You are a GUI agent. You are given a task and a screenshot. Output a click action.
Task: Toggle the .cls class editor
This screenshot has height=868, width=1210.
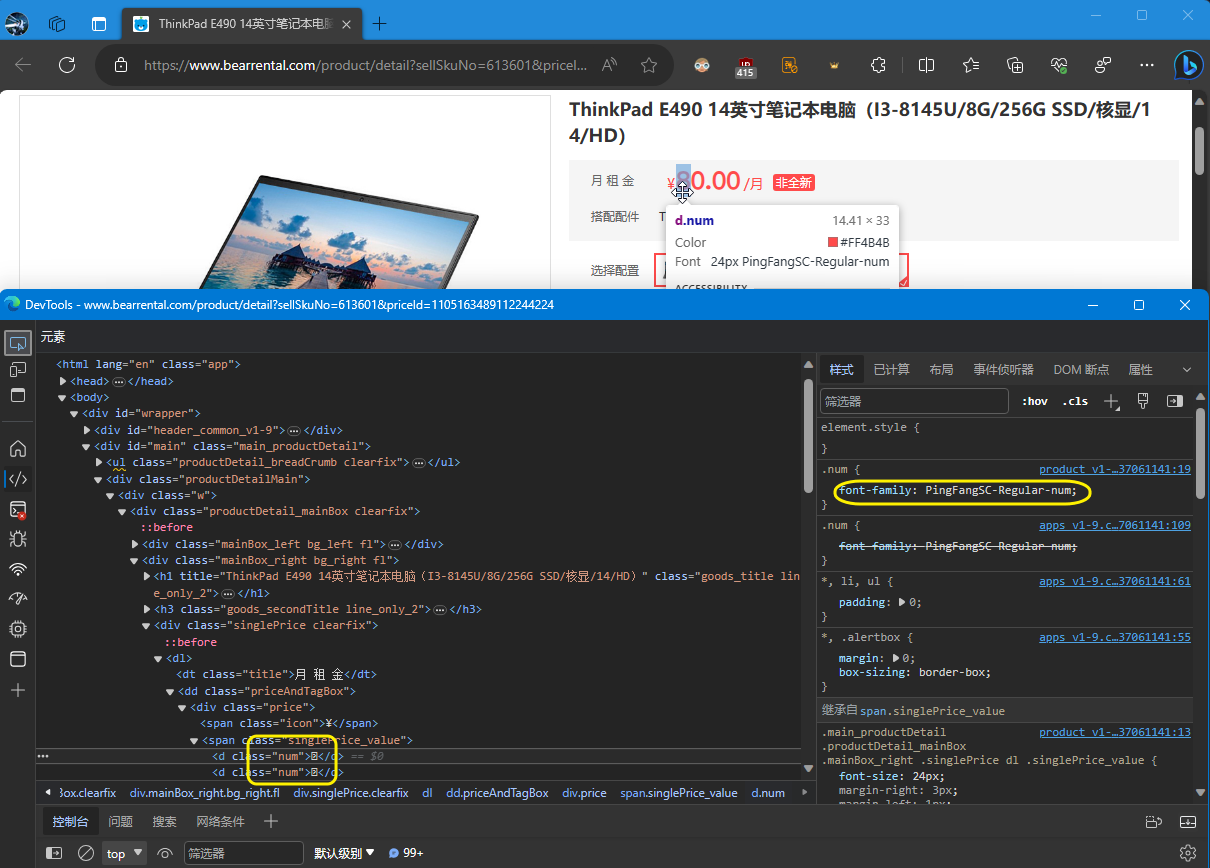[x=1075, y=401]
